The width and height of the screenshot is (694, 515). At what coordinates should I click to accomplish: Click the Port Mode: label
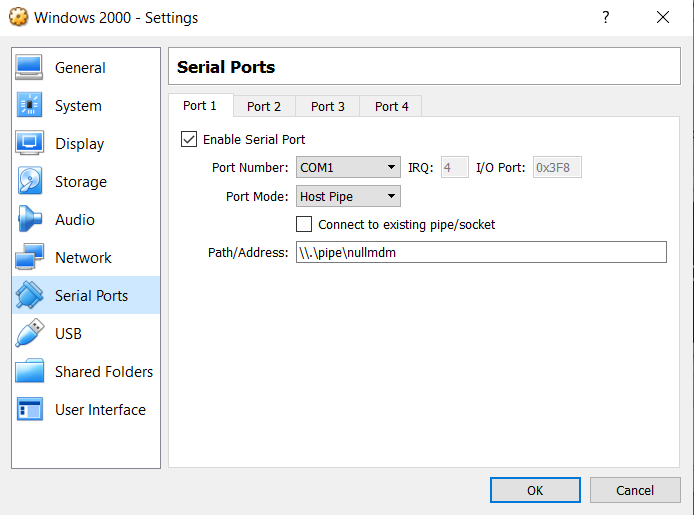pyautogui.click(x=257, y=196)
